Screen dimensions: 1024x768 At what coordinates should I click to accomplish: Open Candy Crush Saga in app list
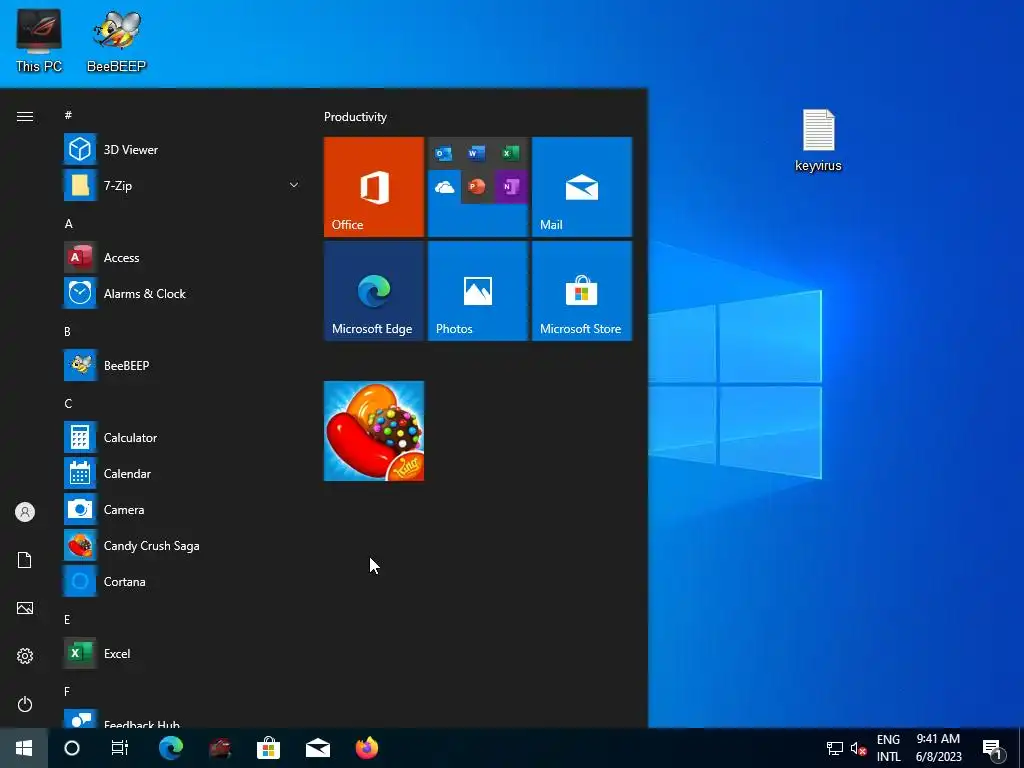(x=182, y=545)
